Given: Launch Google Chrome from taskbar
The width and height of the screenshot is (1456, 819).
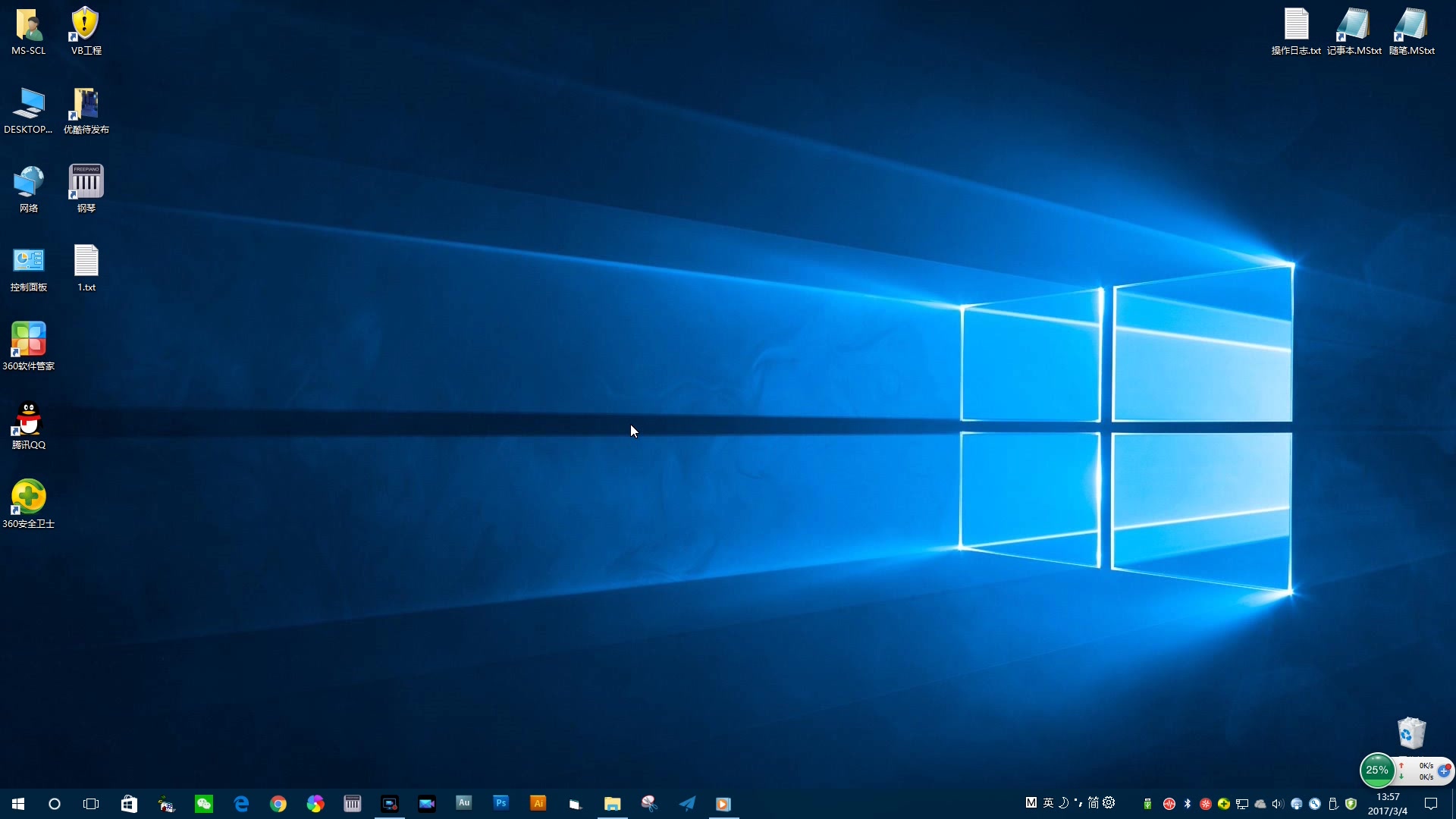Looking at the screenshot, I should click(x=278, y=804).
